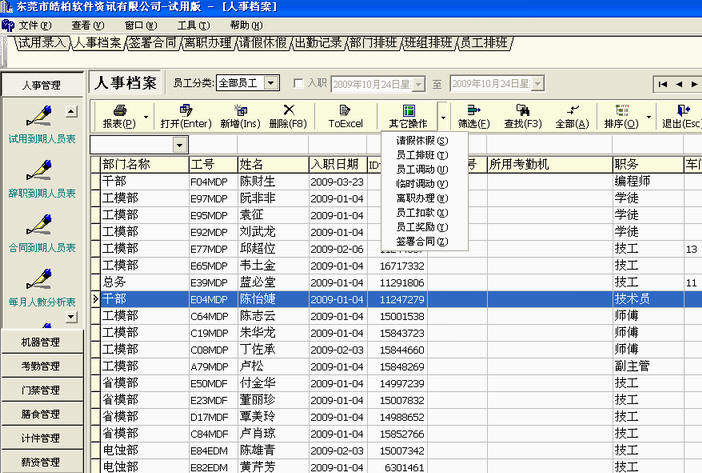702x473 pixels.
Task: Open the 工具(T) menu
Action: tap(193, 26)
